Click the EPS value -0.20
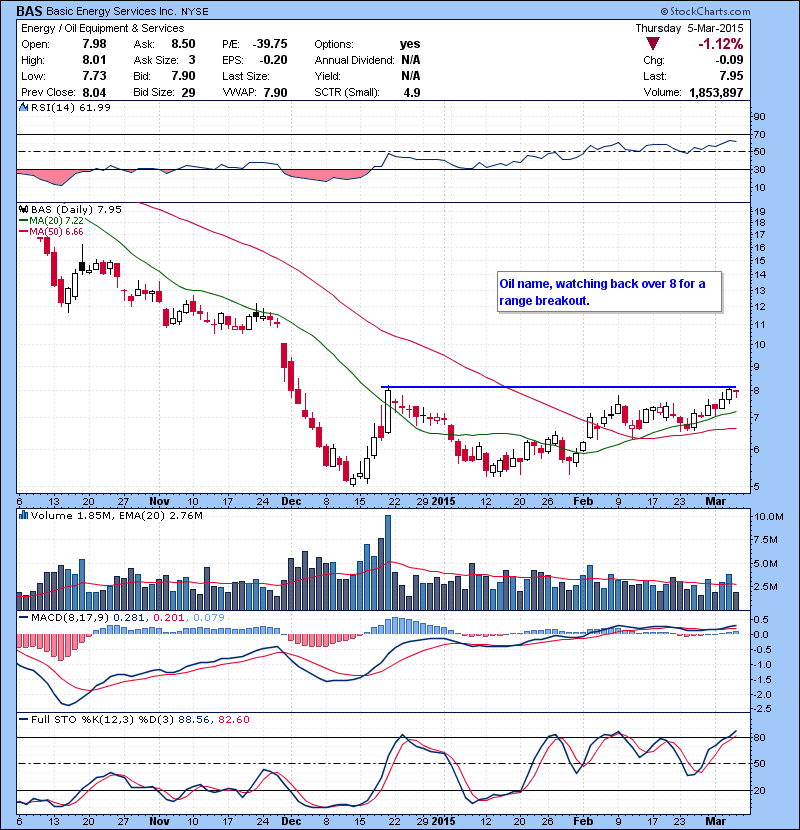 (273, 60)
